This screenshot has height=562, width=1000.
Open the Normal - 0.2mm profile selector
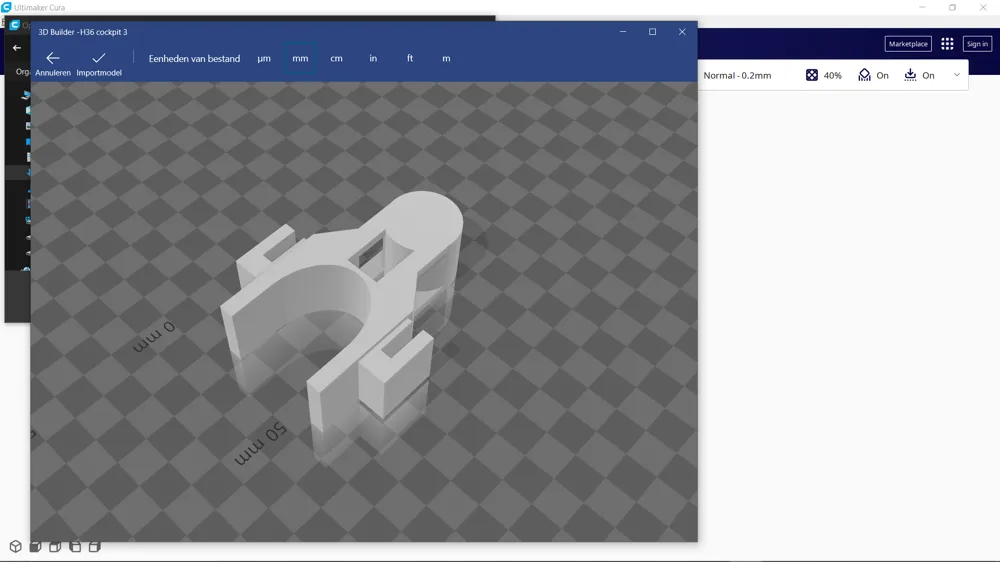[x=737, y=76]
